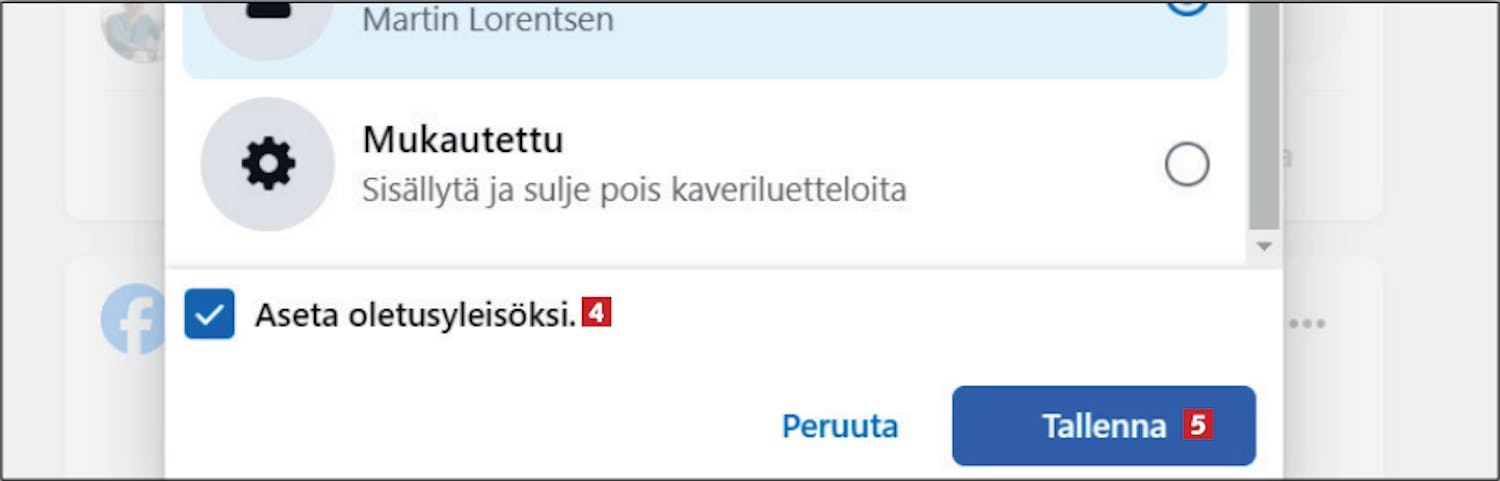Click the dark icon left of Martin Lorentsen

268,12
